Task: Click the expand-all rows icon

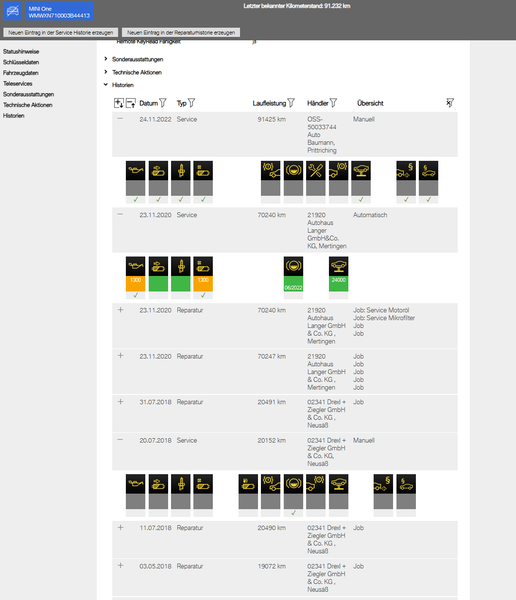Action: pyautogui.click(x=119, y=103)
